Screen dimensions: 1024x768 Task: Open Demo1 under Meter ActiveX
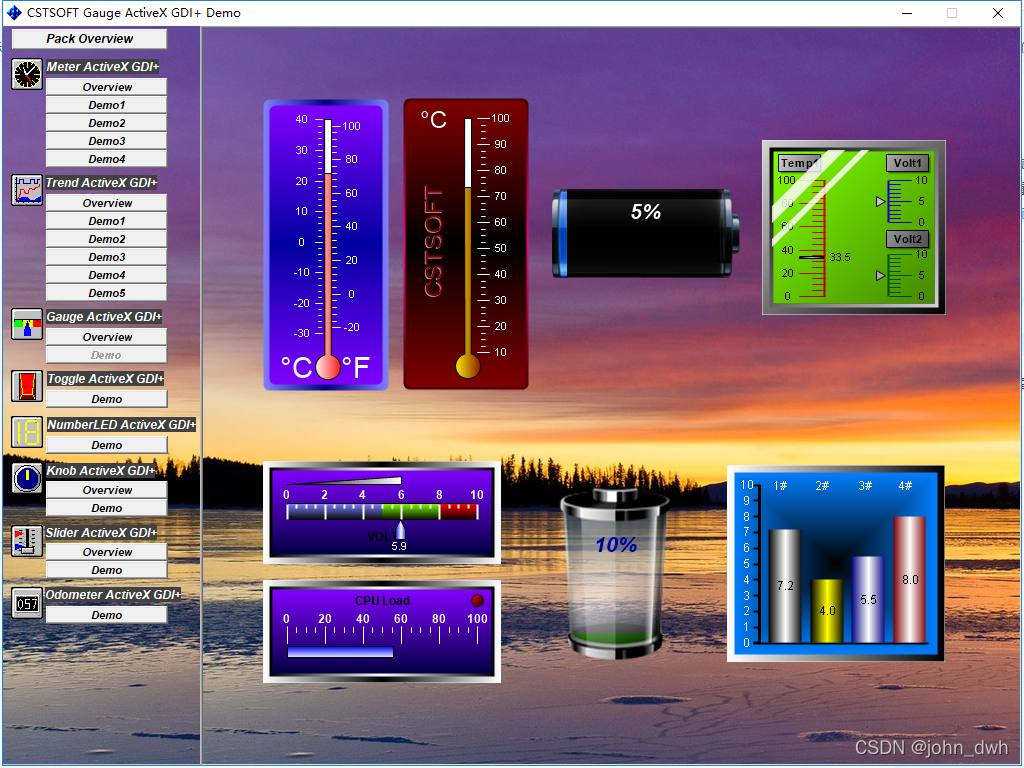click(106, 104)
